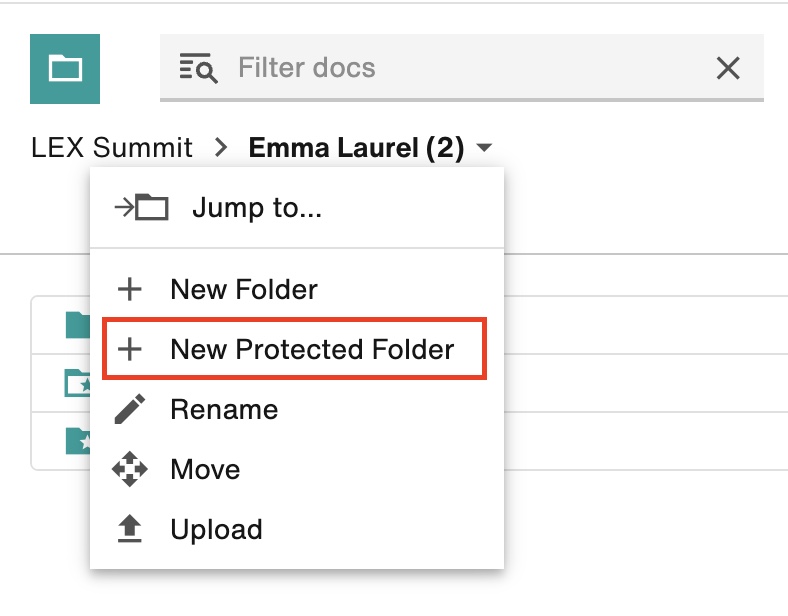
Task: Click Emma Laurel (2) breadcrumb label
Action: pos(356,148)
